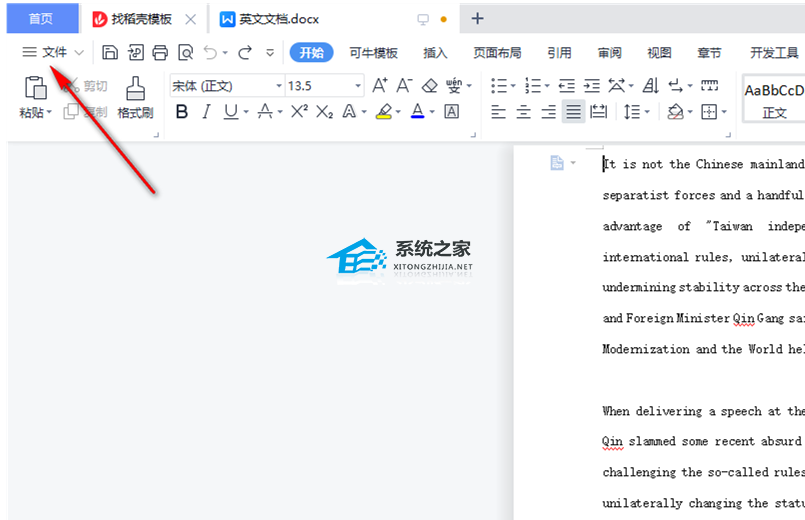This screenshot has width=805, height=520.
Task: Click the 粘贴 paste icon
Action: (35, 88)
